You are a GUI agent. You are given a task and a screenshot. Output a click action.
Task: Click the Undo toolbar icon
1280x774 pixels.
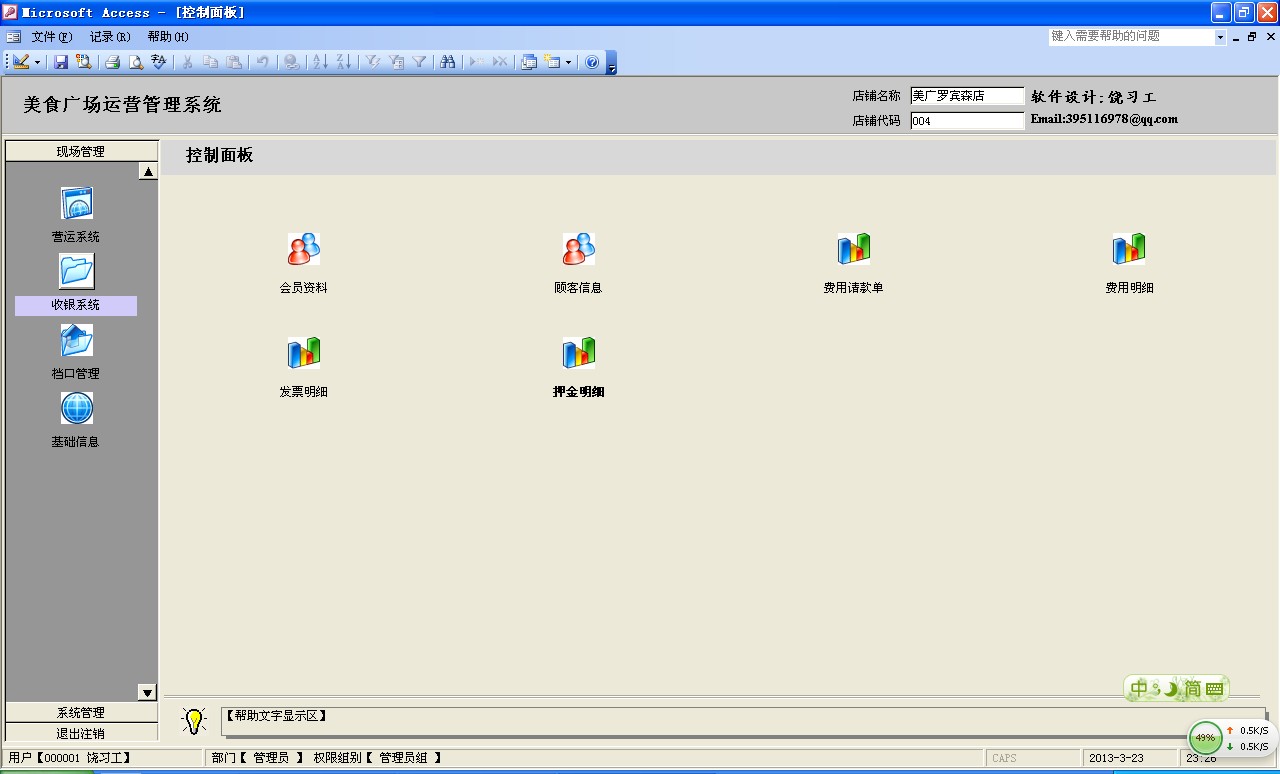(x=262, y=62)
